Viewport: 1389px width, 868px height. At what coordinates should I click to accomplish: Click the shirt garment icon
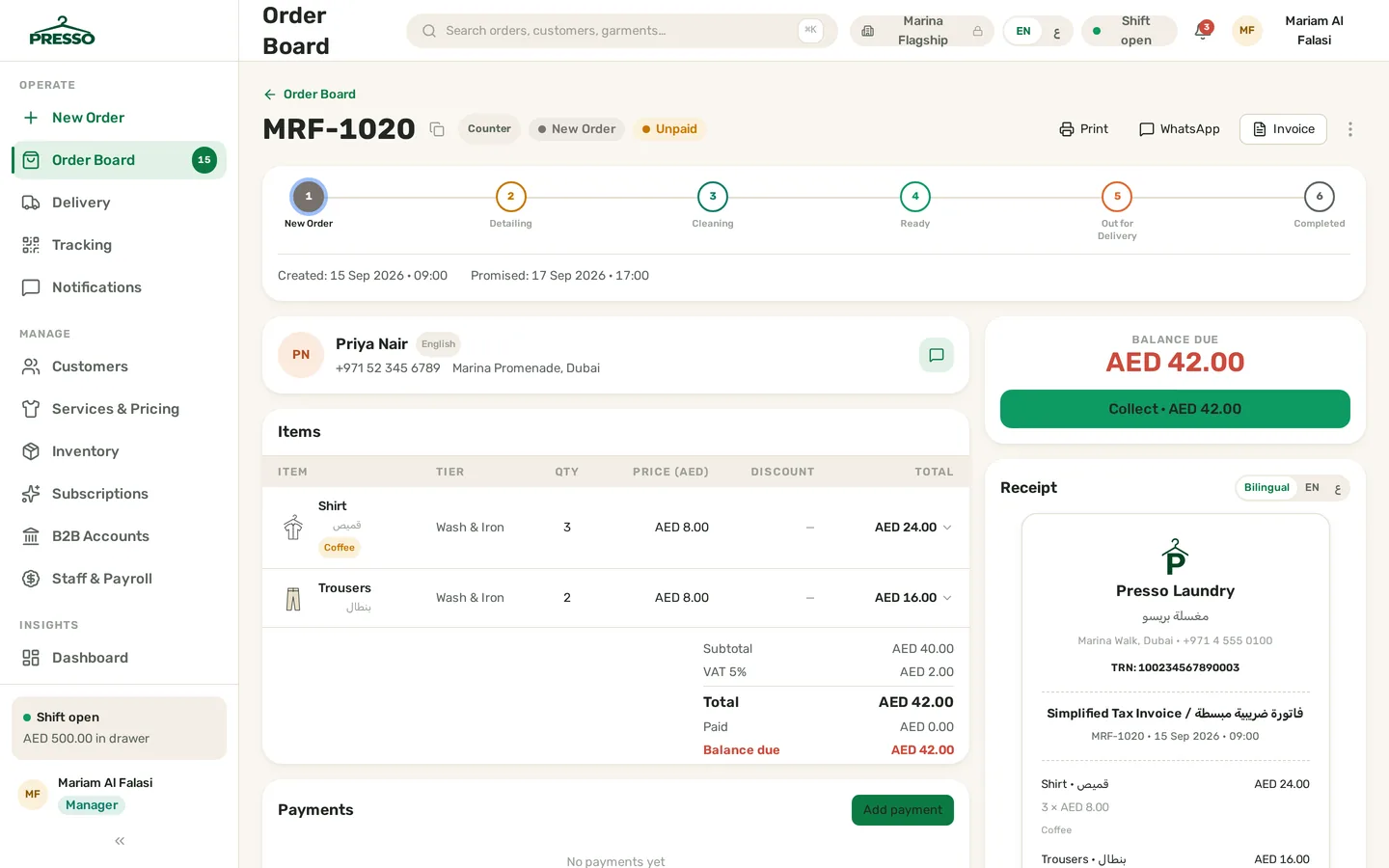pyautogui.click(x=293, y=528)
